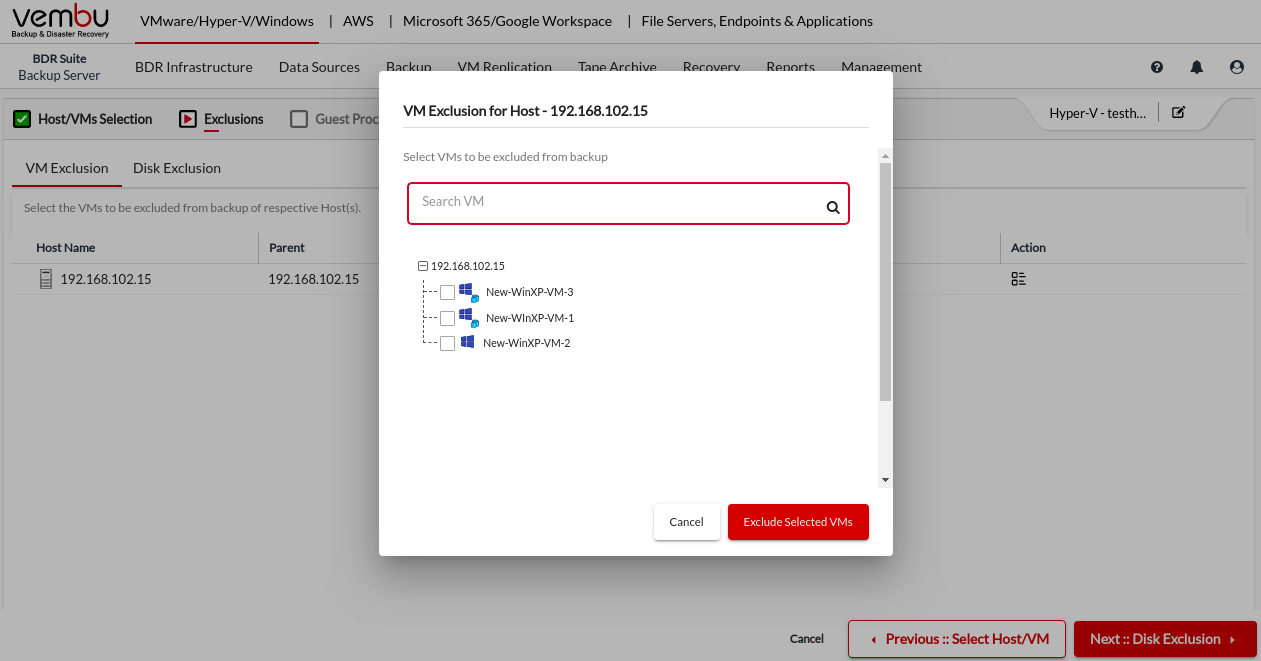This screenshot has width=1261, height=661.
Task: Click Windows icon for New-WinXP-VM-2
Action: click(467, 342)
